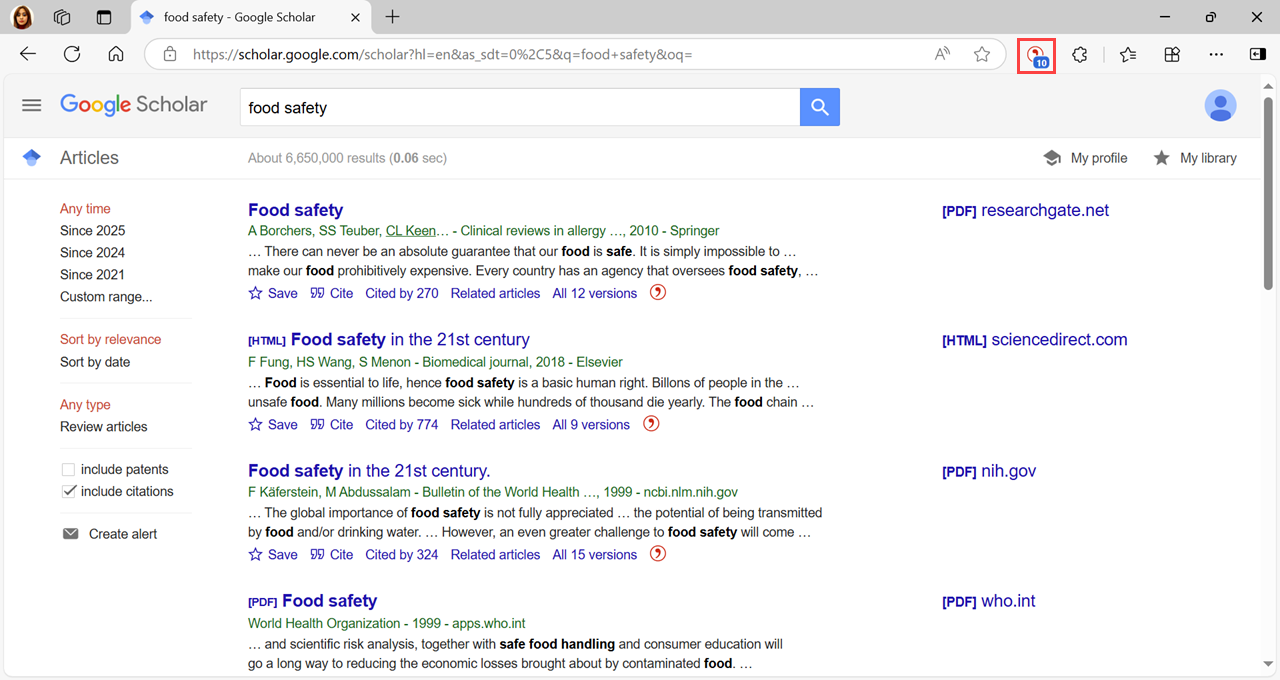1280x680 pixels.
Task: Open the tab actions menu icon
Action: point(104,17)
